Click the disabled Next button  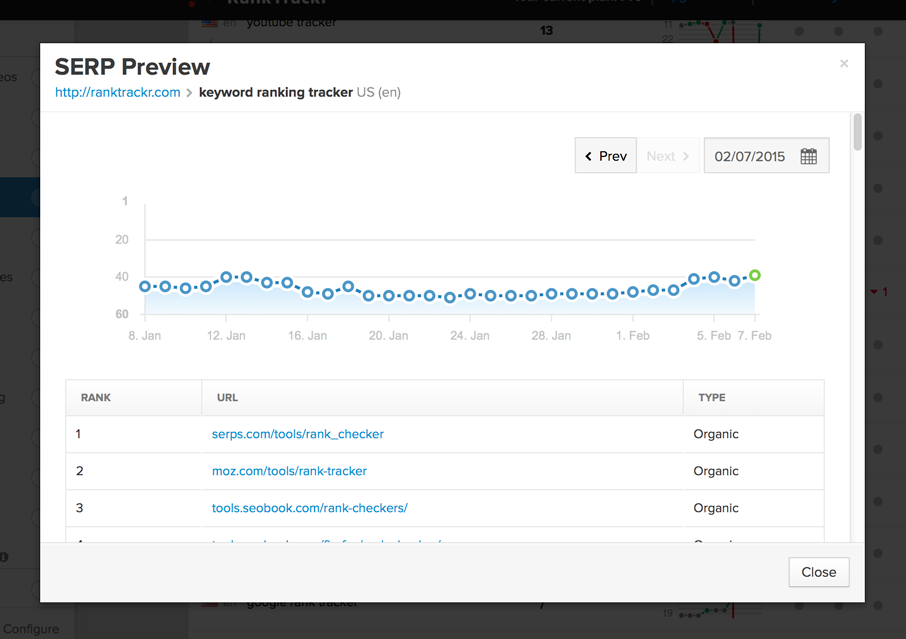tap(668, 155)
